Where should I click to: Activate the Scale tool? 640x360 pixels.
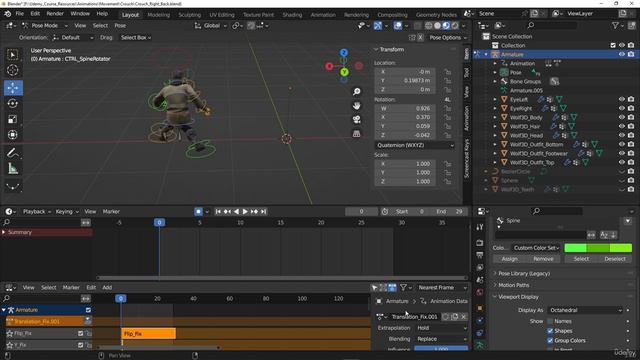[x=13, y=119]
